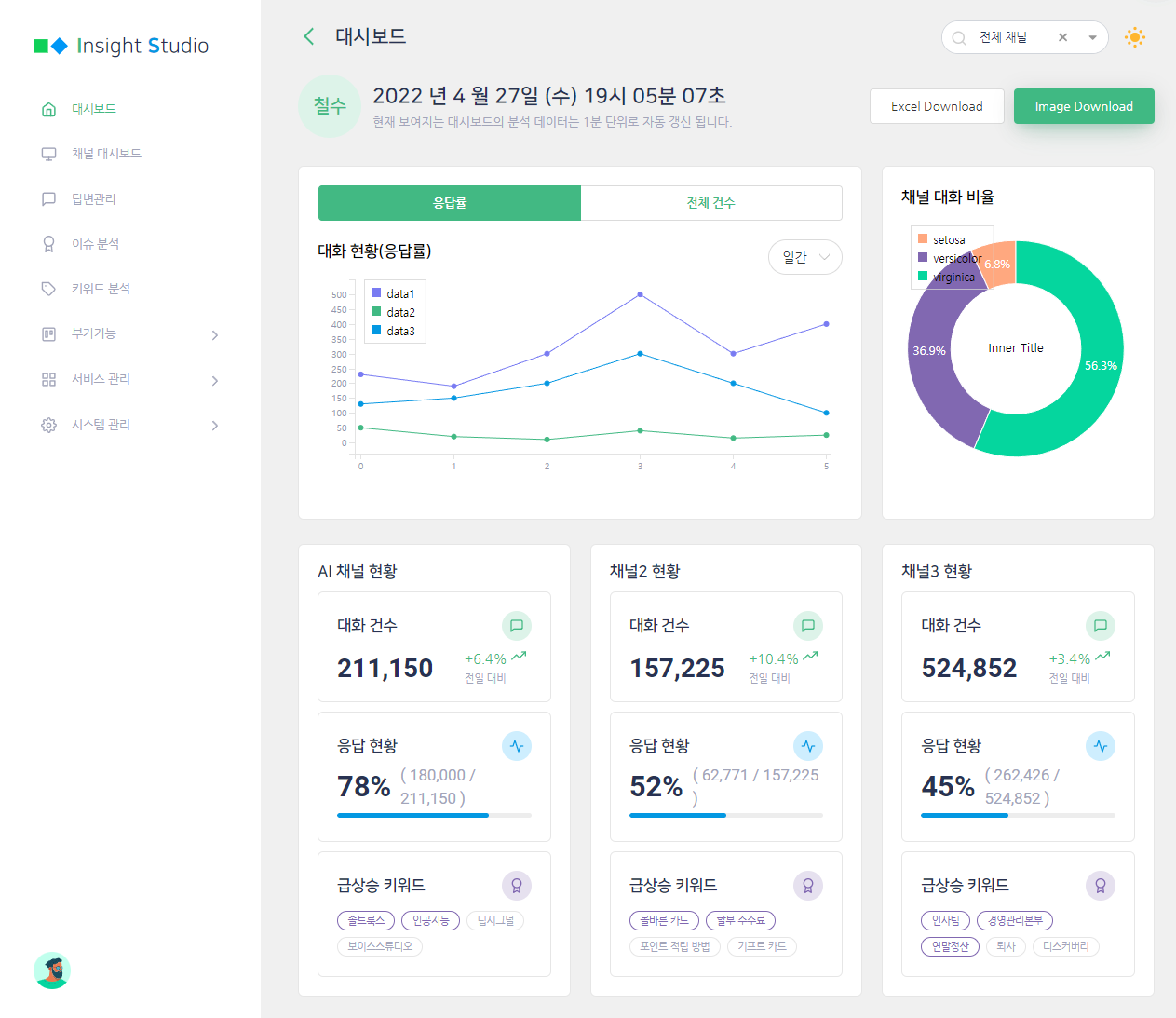Toggle data3 series in chart legend

[x=376, y=331]
